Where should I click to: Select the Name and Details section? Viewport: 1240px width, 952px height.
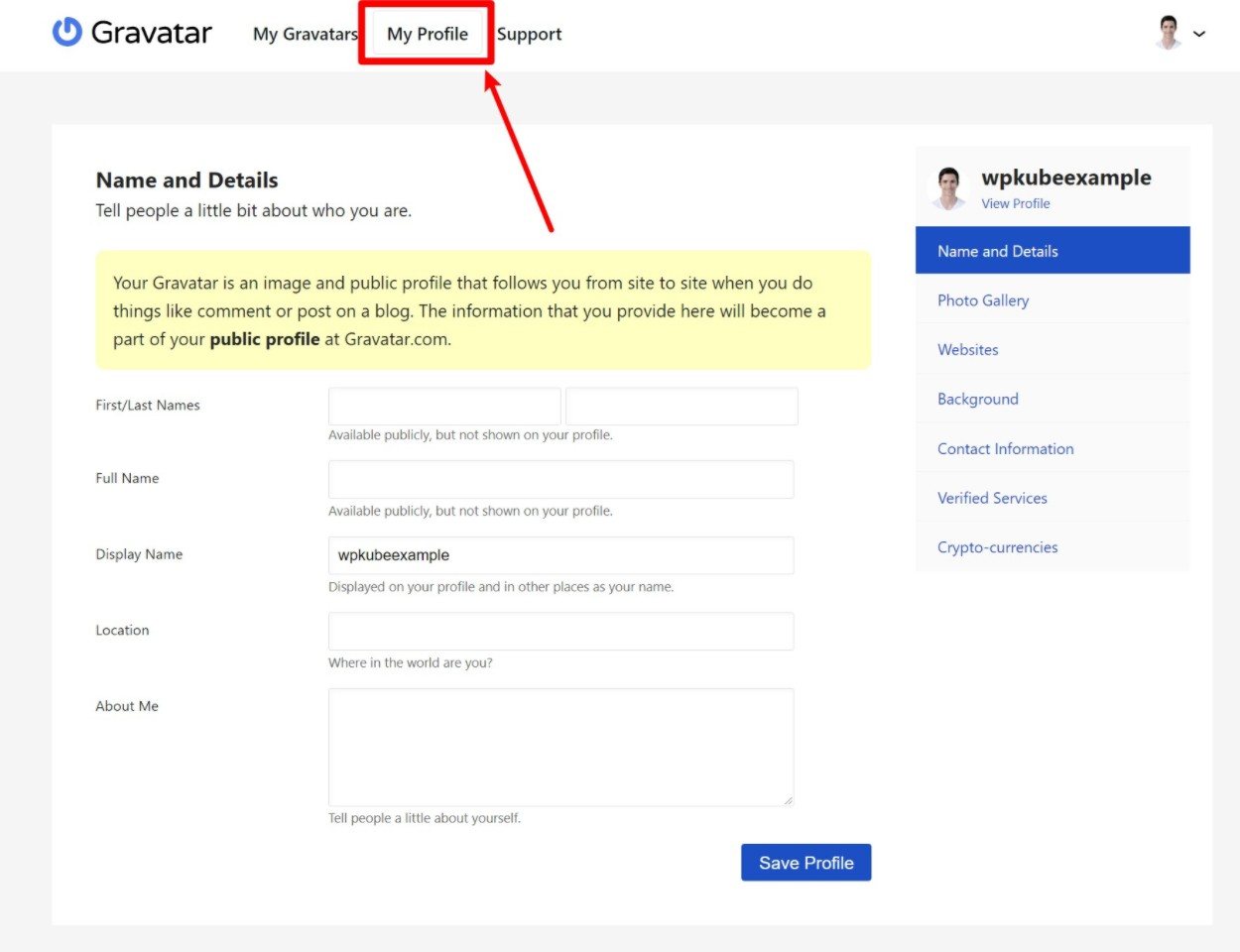coord(1053,251)
